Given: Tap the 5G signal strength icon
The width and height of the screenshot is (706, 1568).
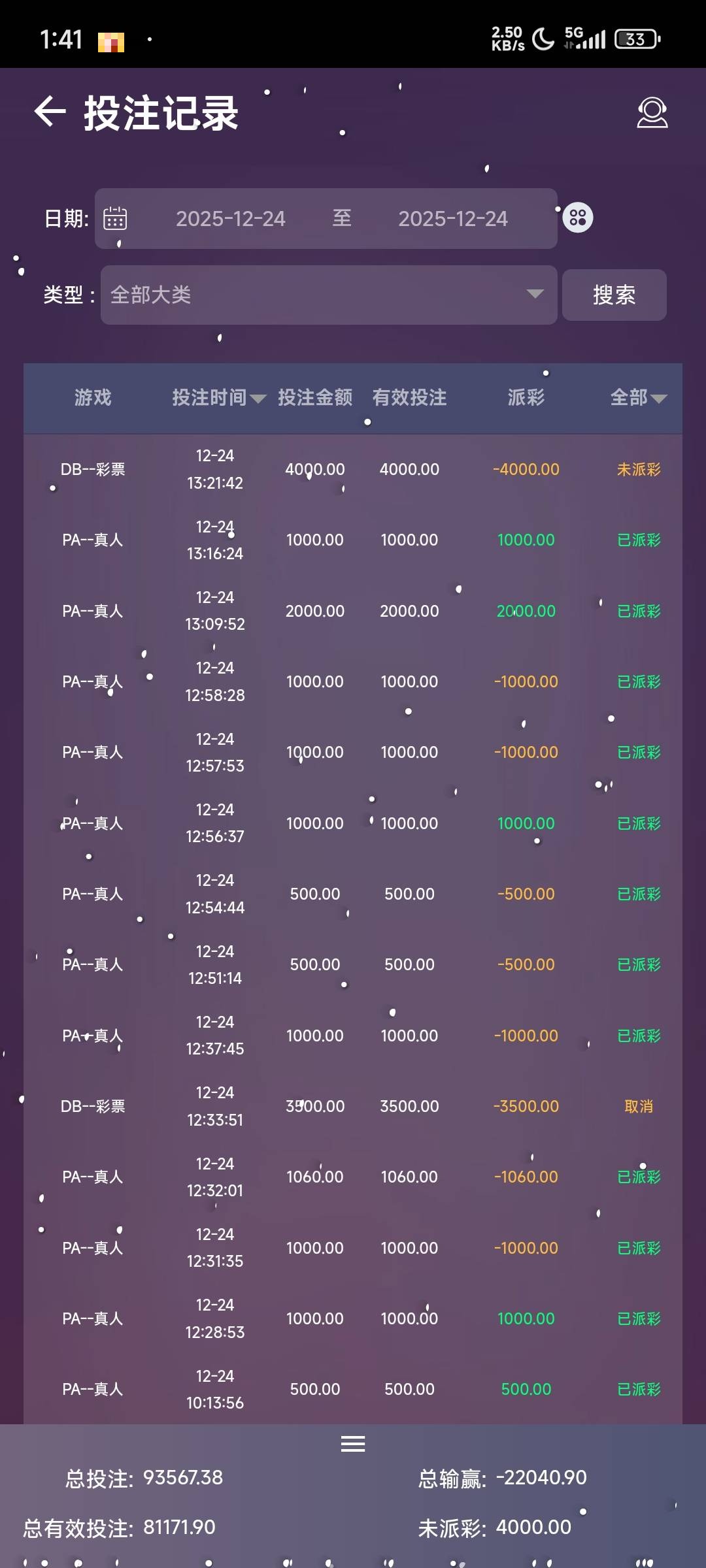Looking at the screenshot, I should point(585,39).
